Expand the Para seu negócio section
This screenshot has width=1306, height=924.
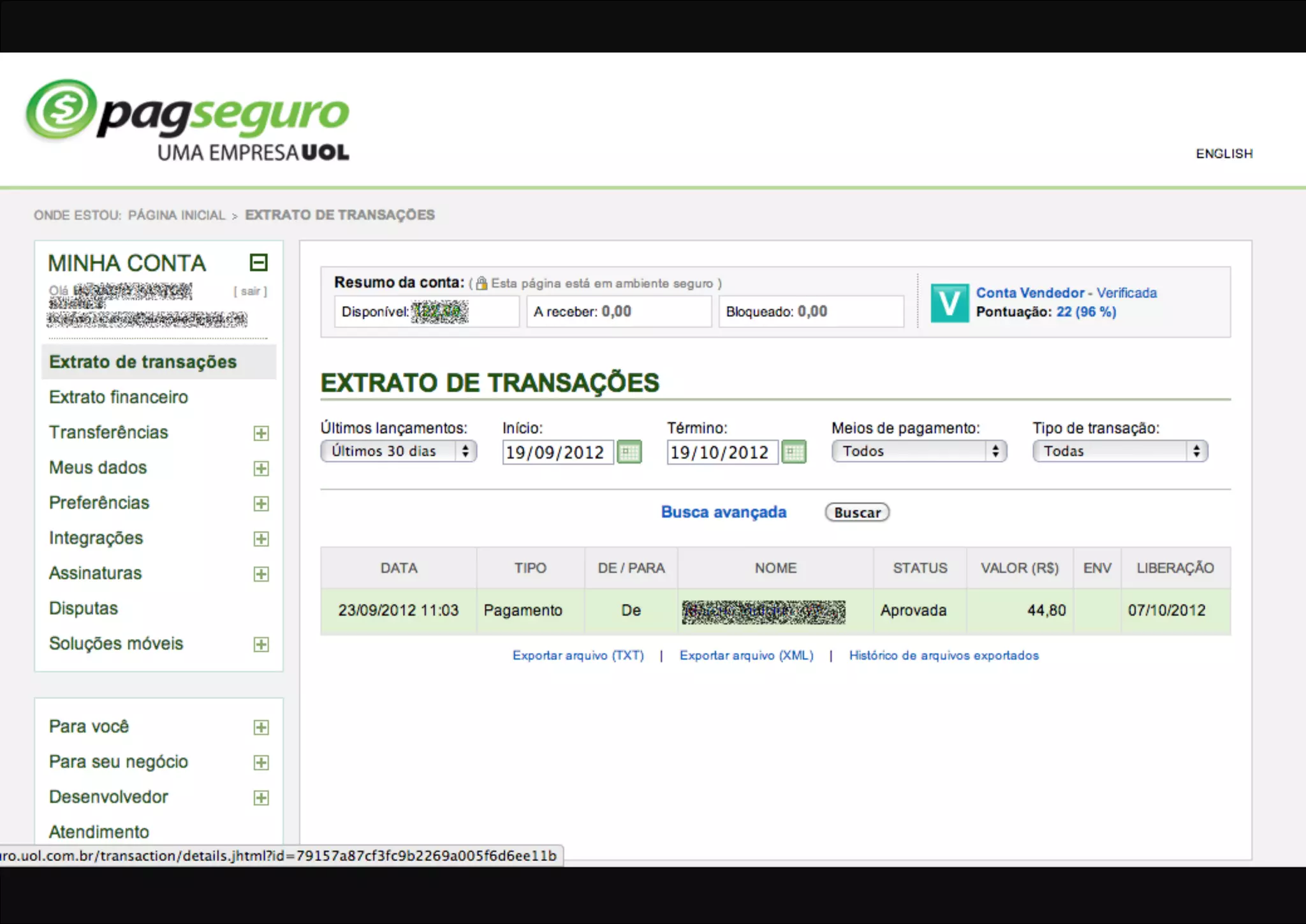pyautogui.click(x=261, y=763)
